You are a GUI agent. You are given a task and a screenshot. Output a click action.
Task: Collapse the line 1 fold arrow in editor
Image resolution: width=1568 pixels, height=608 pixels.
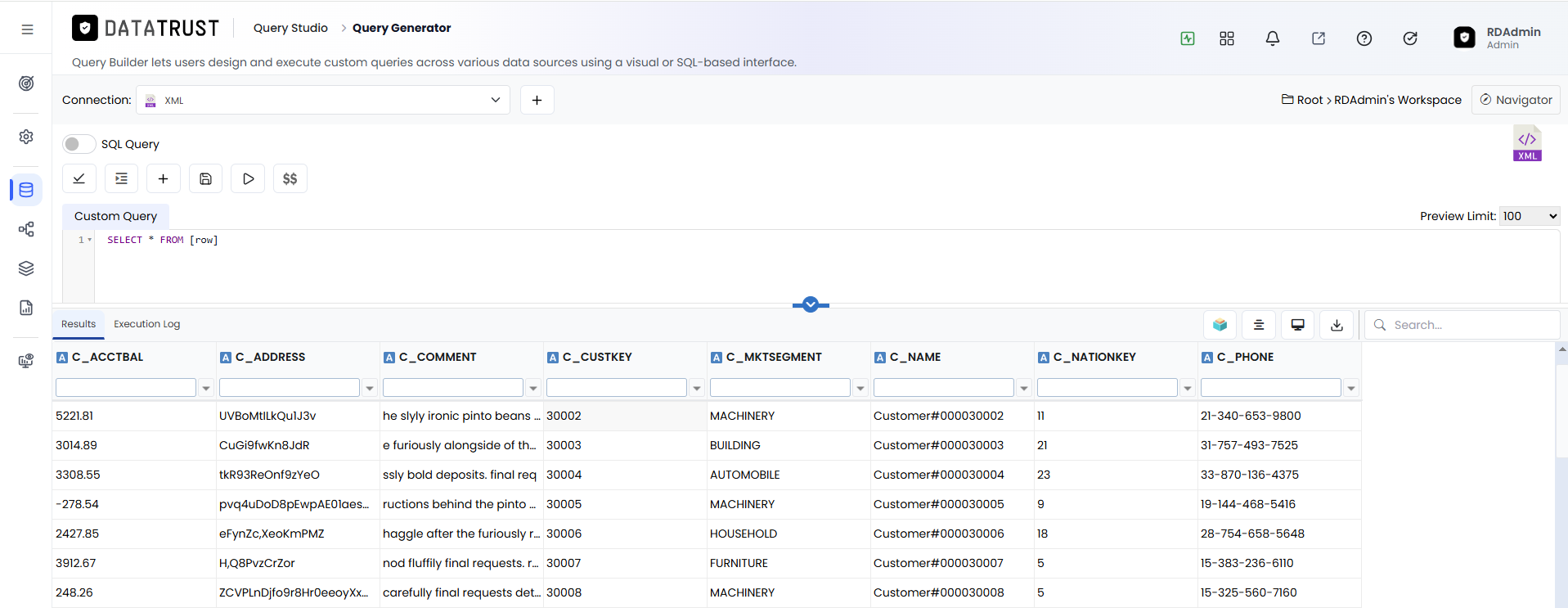click(x=89, y=240)
